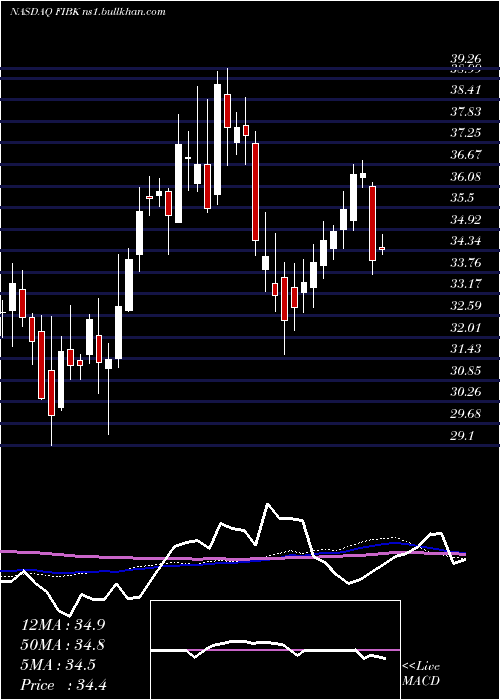Select the 29.1 price label
Image resolution: width=500 pixels, height=700 pixels.
[462, 435]
